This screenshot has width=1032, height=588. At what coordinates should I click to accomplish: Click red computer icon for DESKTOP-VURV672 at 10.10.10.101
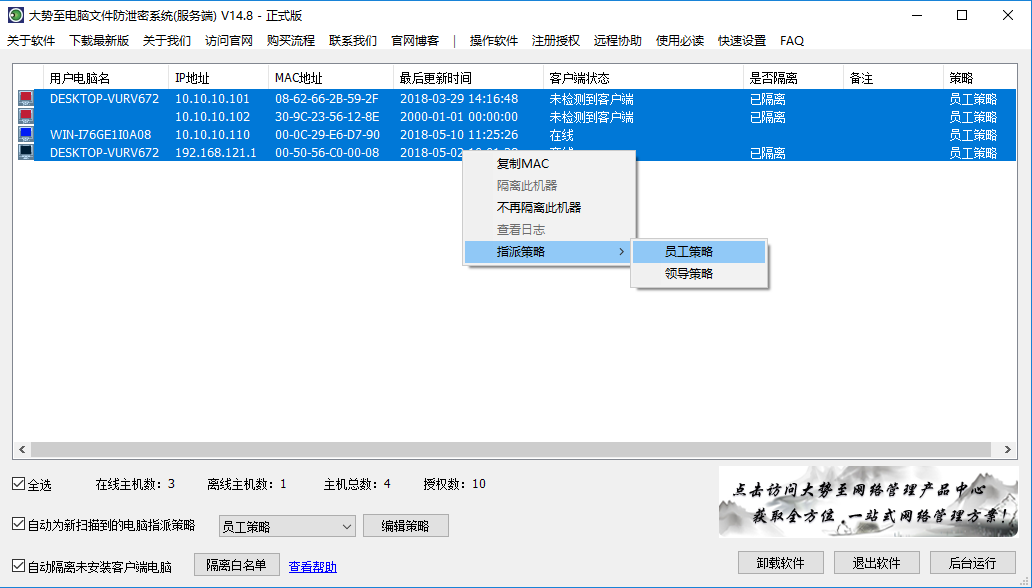coord(25,98)
